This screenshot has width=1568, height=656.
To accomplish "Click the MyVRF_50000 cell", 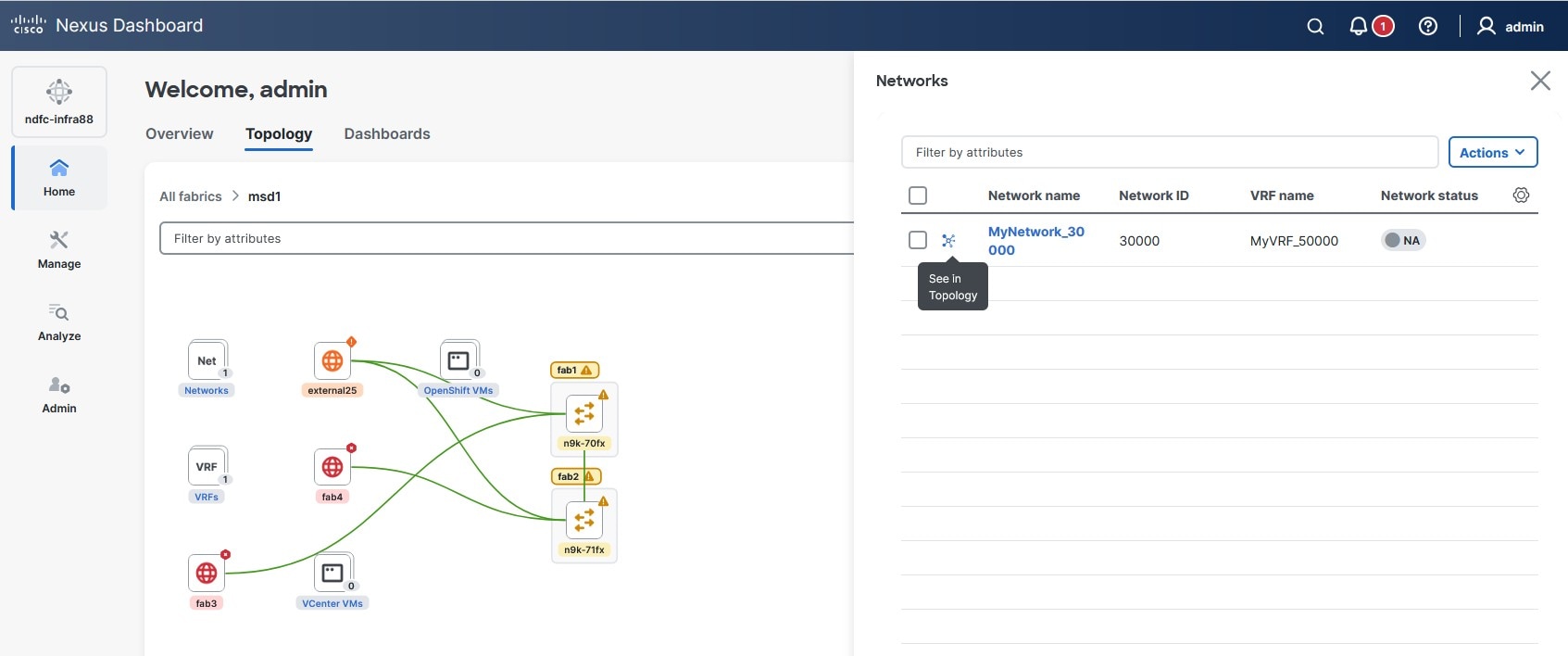I will tap(1294, 241).
